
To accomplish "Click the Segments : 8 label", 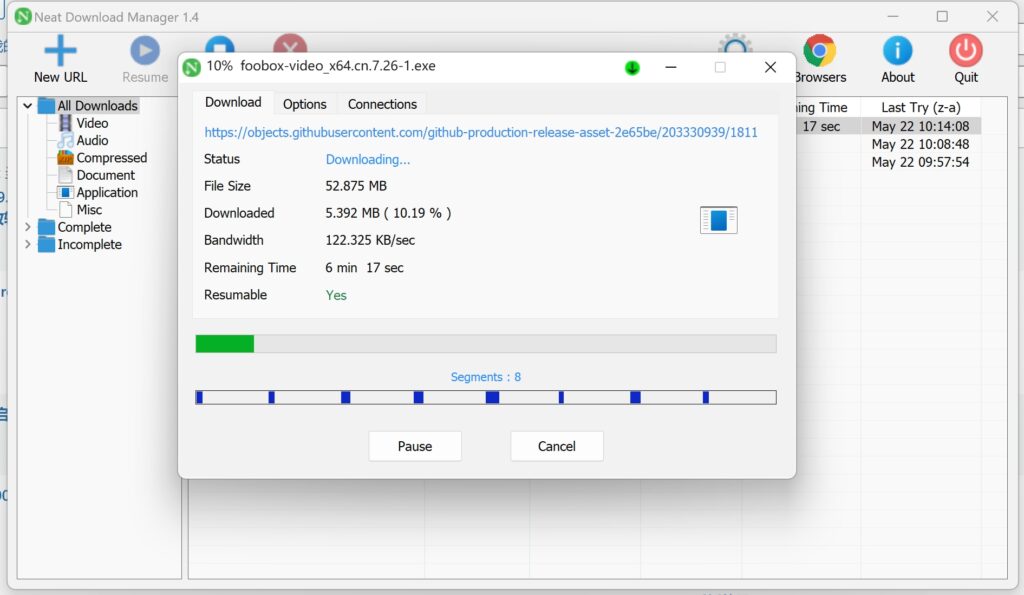I will [x=486, y=377].
